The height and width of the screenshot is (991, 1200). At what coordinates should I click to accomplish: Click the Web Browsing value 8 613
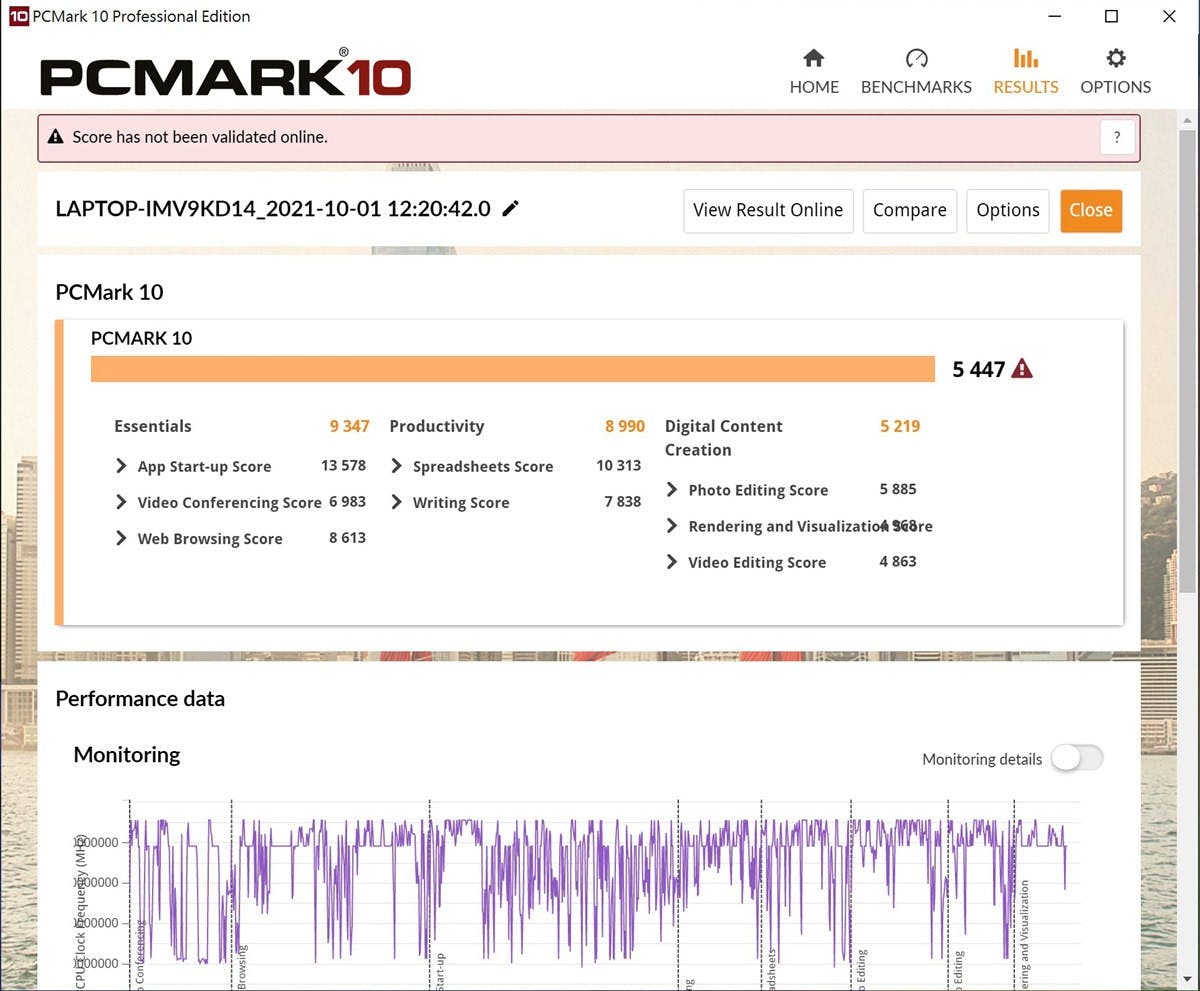click(x=347, y=537)
